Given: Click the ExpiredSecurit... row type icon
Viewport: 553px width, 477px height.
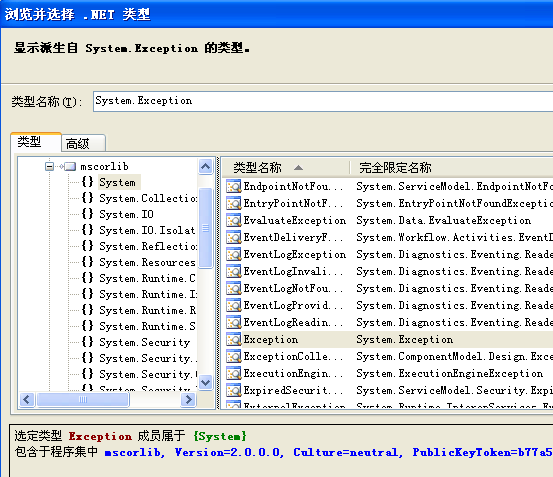Looking at the screenshot, I should (x=233, y=390).
